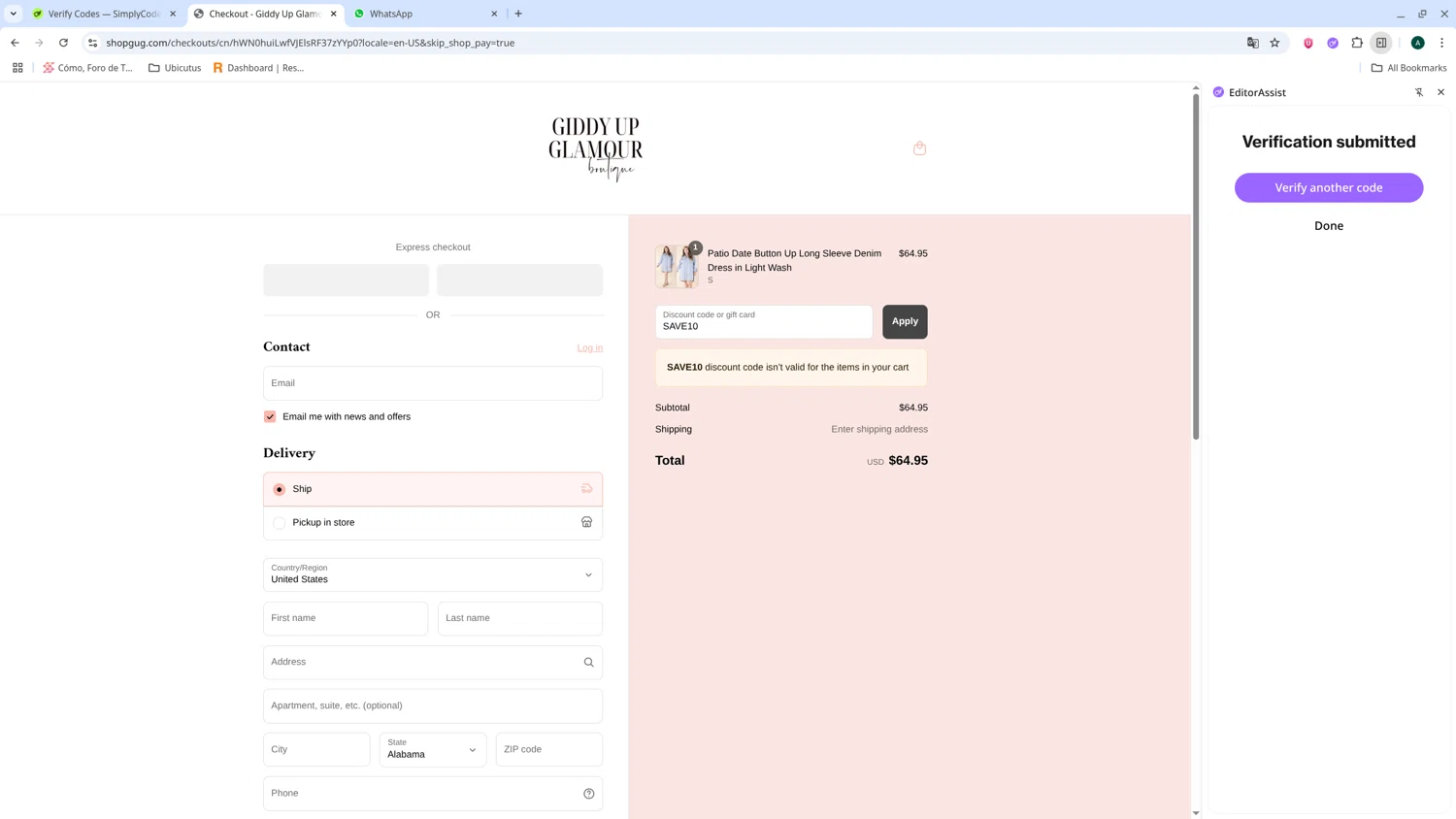Click the address search magnifier icon
This screenshot has width=1456, height=819.
[588, 663]
